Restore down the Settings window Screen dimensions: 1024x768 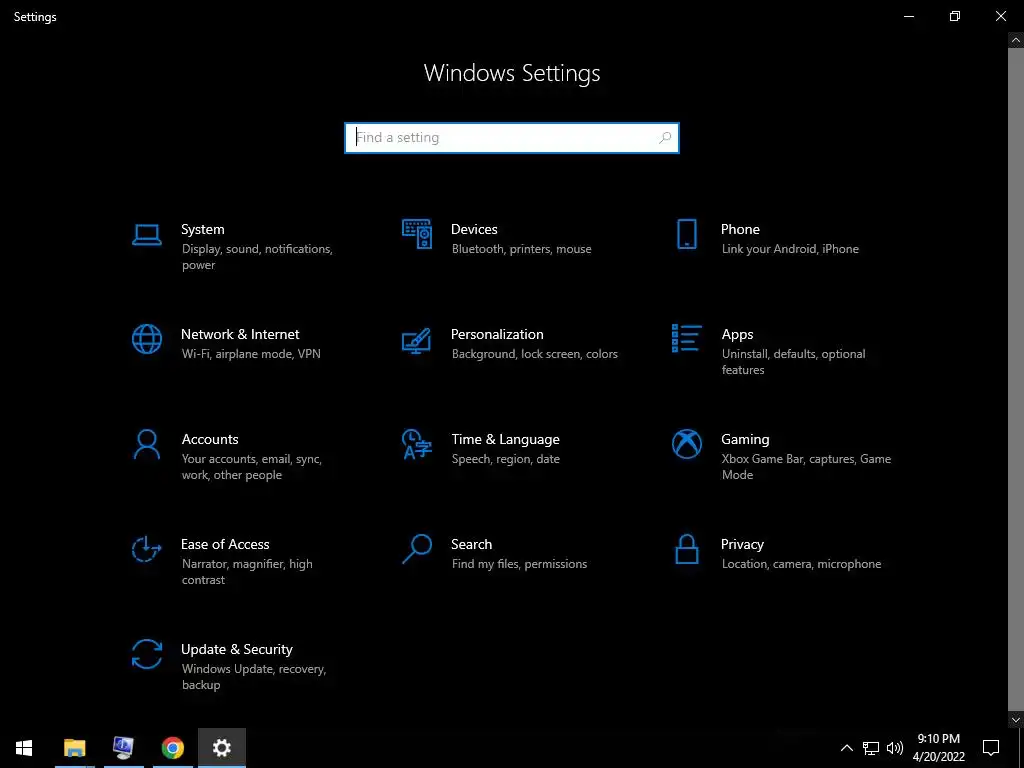click(955, 16)
